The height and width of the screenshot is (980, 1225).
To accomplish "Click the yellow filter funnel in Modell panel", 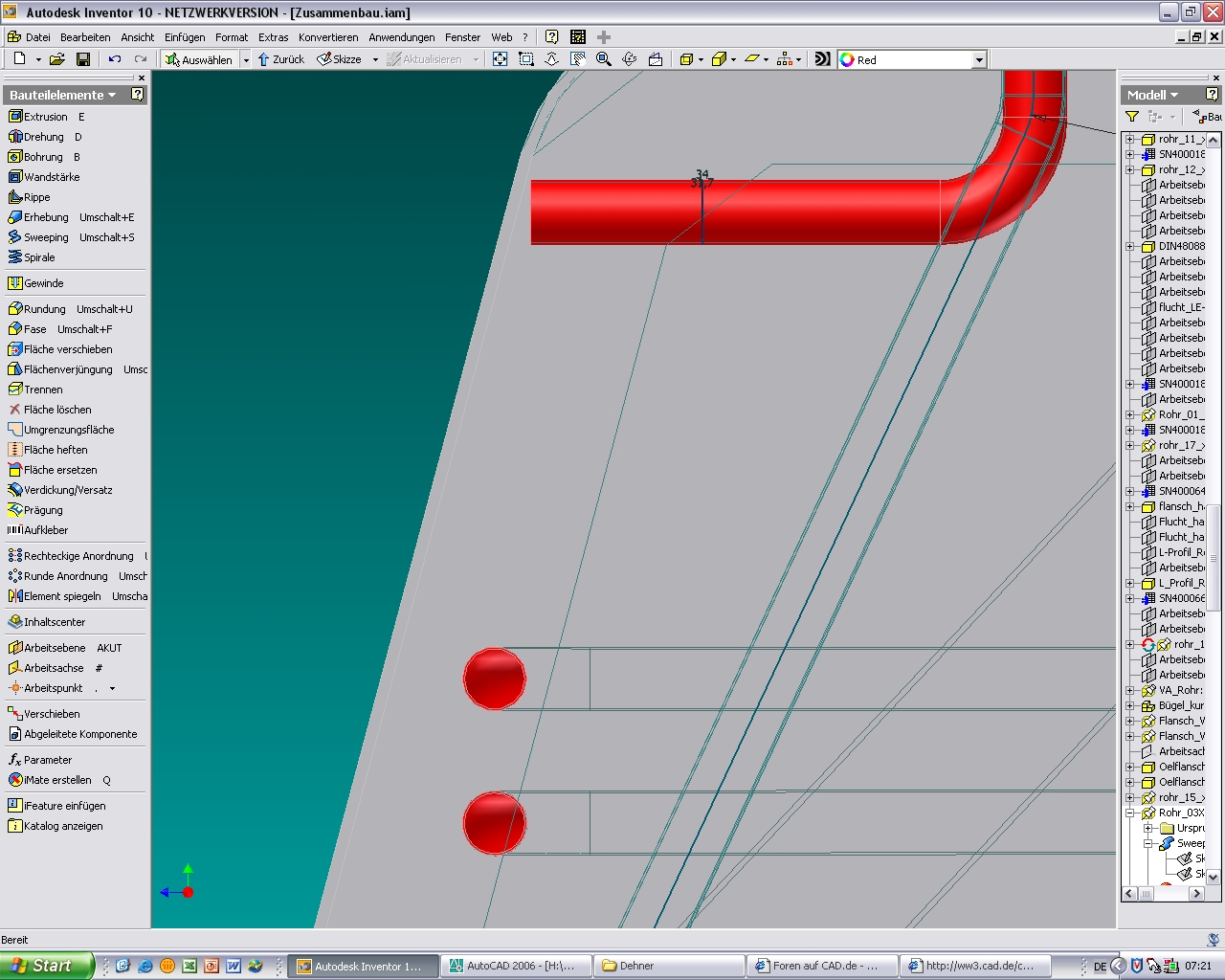I will tap(1132, 117).
